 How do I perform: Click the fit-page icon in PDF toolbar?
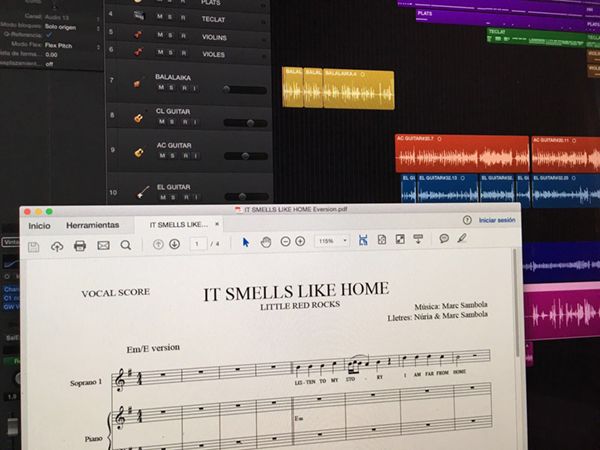point(382,240)
